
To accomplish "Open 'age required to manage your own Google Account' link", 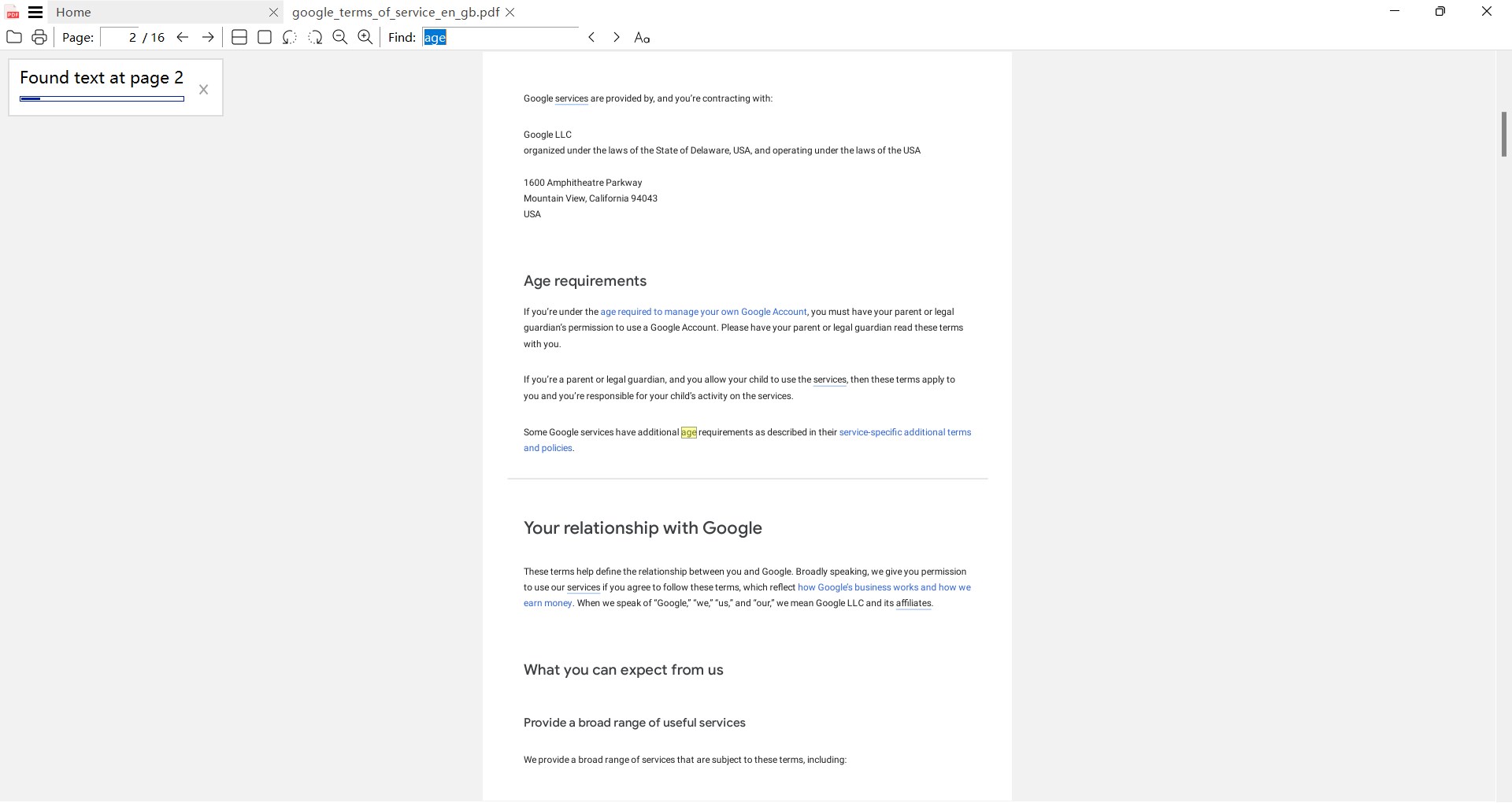I will [703, 312].
